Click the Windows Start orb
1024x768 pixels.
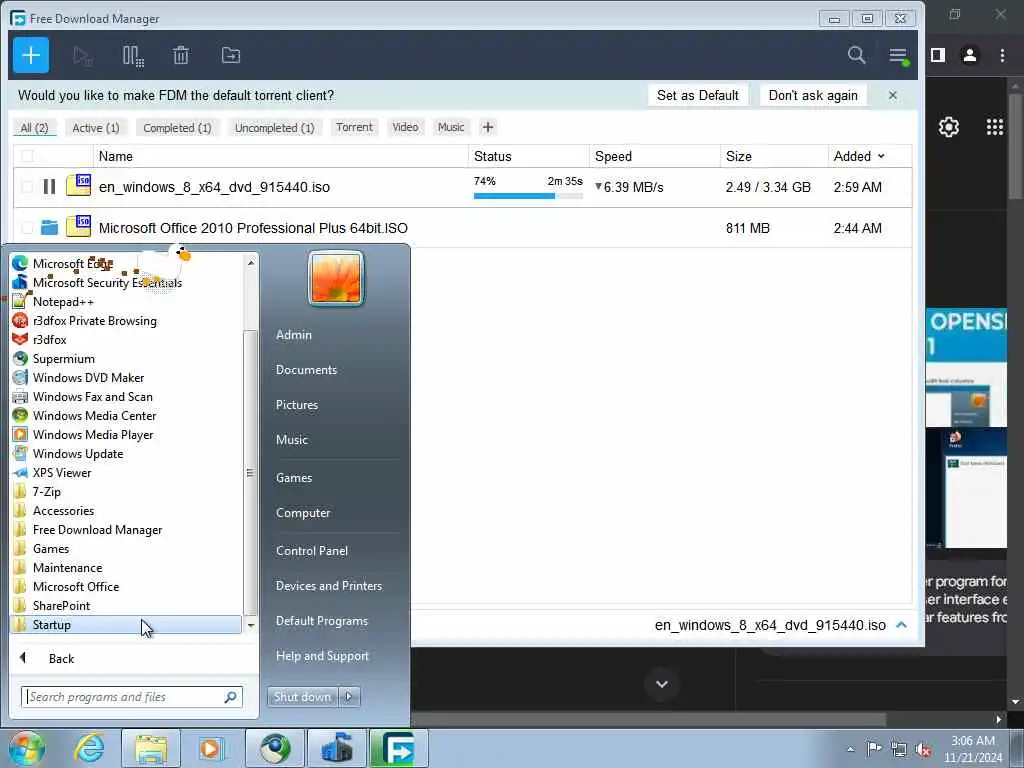click(27, 748)
